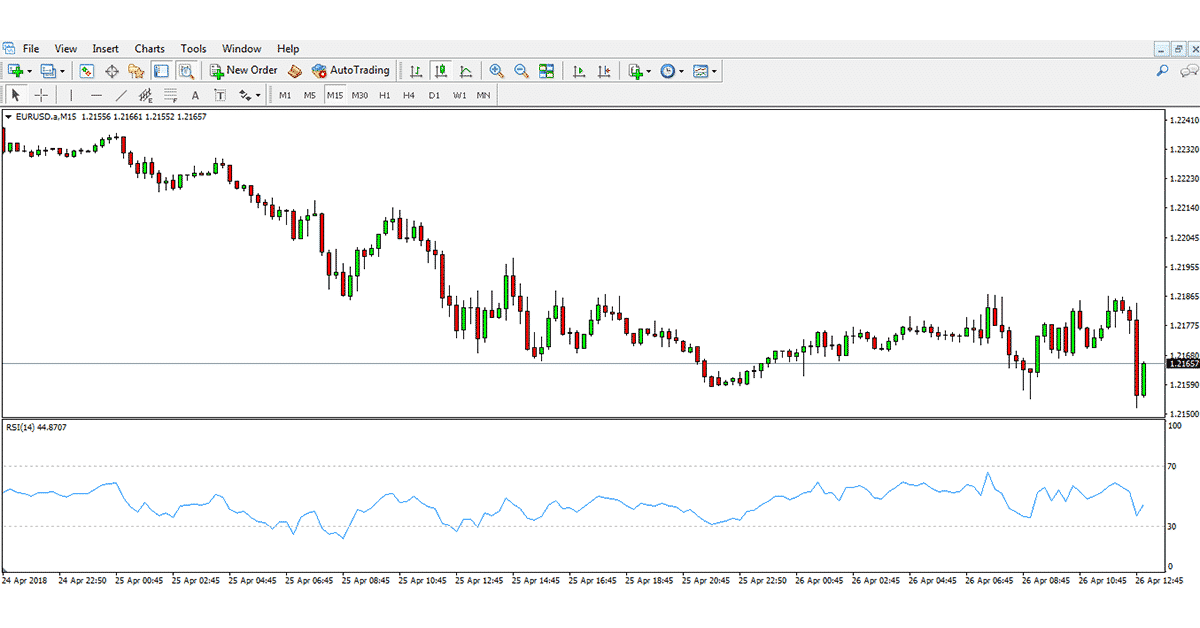Expand the new chart dropdown arrow

coord(30,71)
